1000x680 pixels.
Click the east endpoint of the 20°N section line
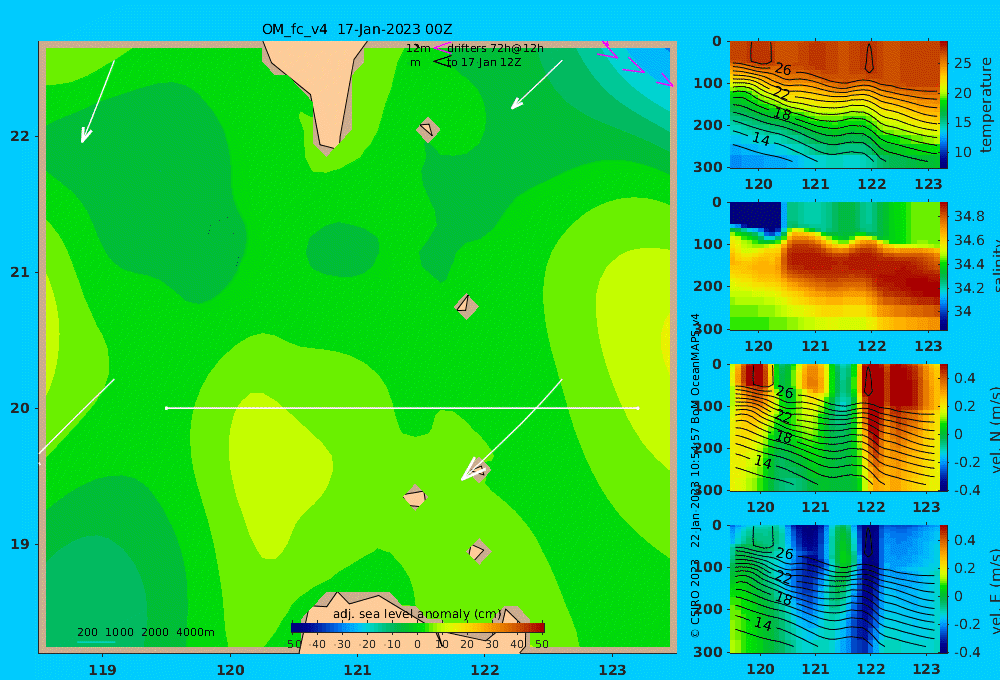click(x=638, y=408)
